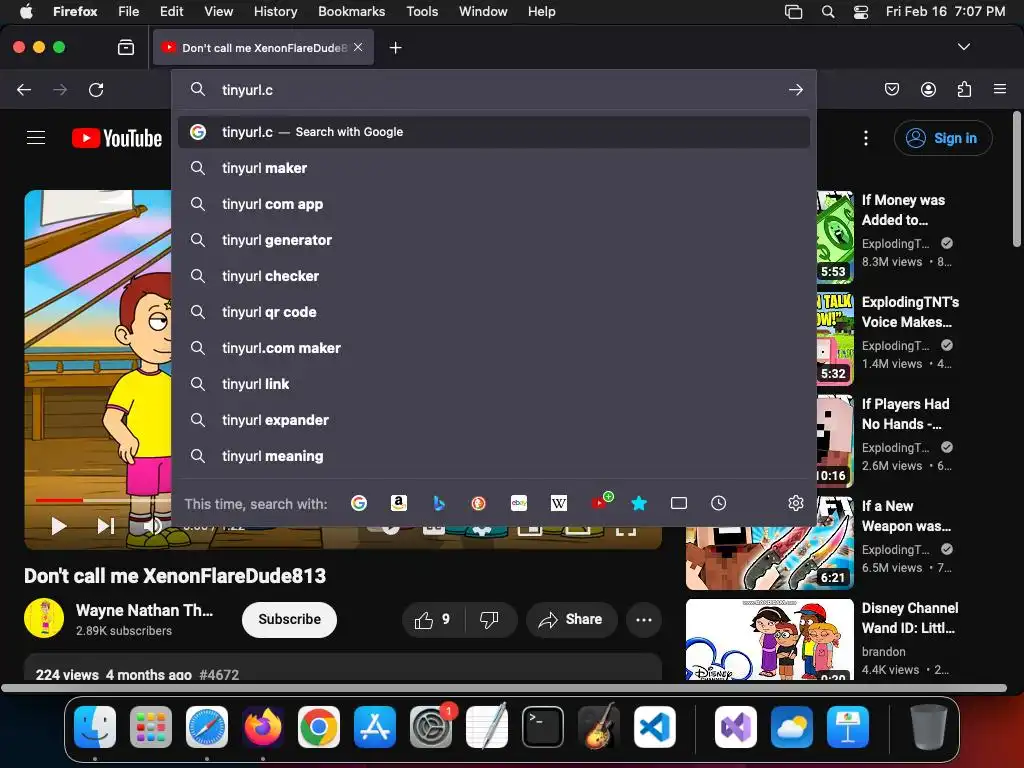Select suggestion tinyurl com app
This screenshot has height=768, width=1024.
coord(494,204)
